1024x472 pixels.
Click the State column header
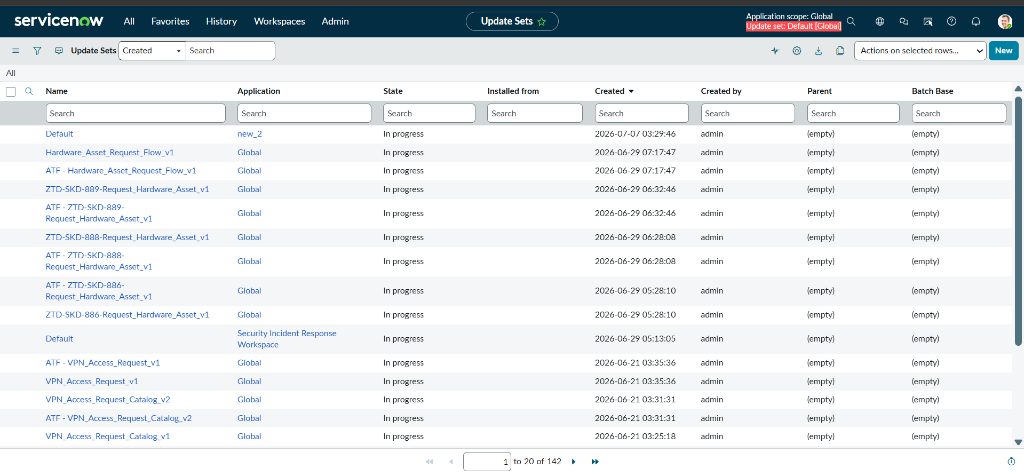coord(392,91)
